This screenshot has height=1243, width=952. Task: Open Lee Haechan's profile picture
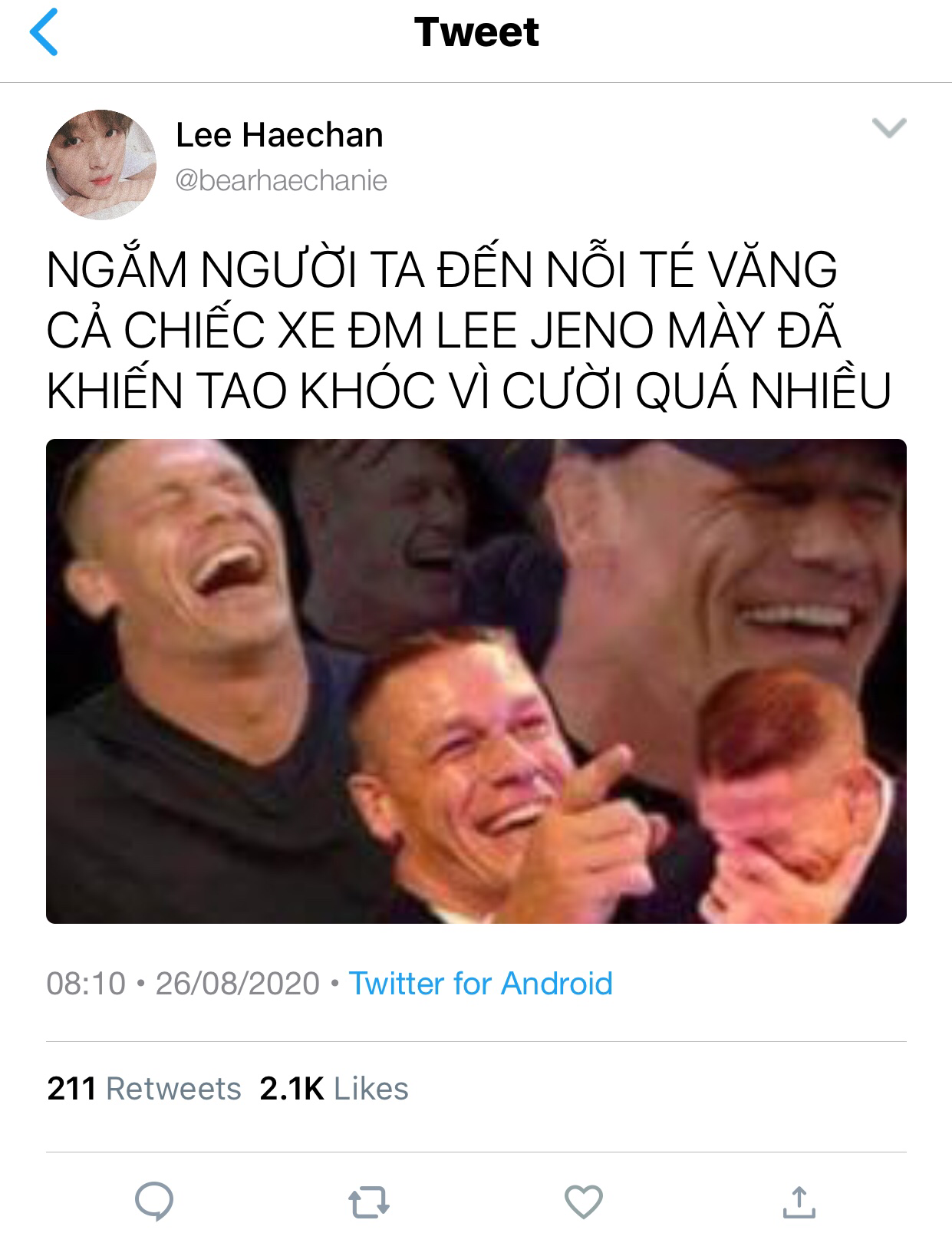click(x=101, y=164)
